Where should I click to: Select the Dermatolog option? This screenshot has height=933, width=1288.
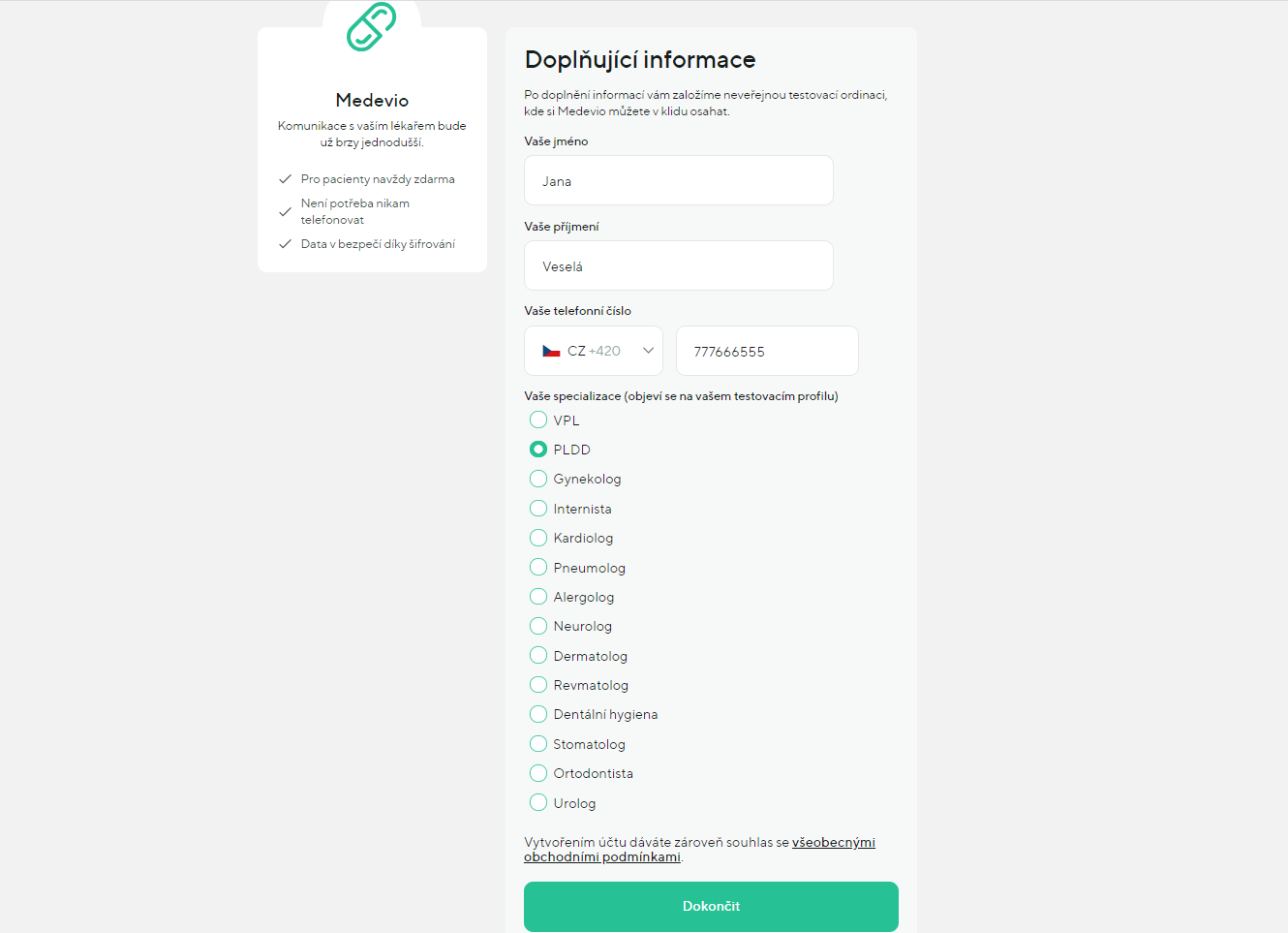tap(538, 656)
